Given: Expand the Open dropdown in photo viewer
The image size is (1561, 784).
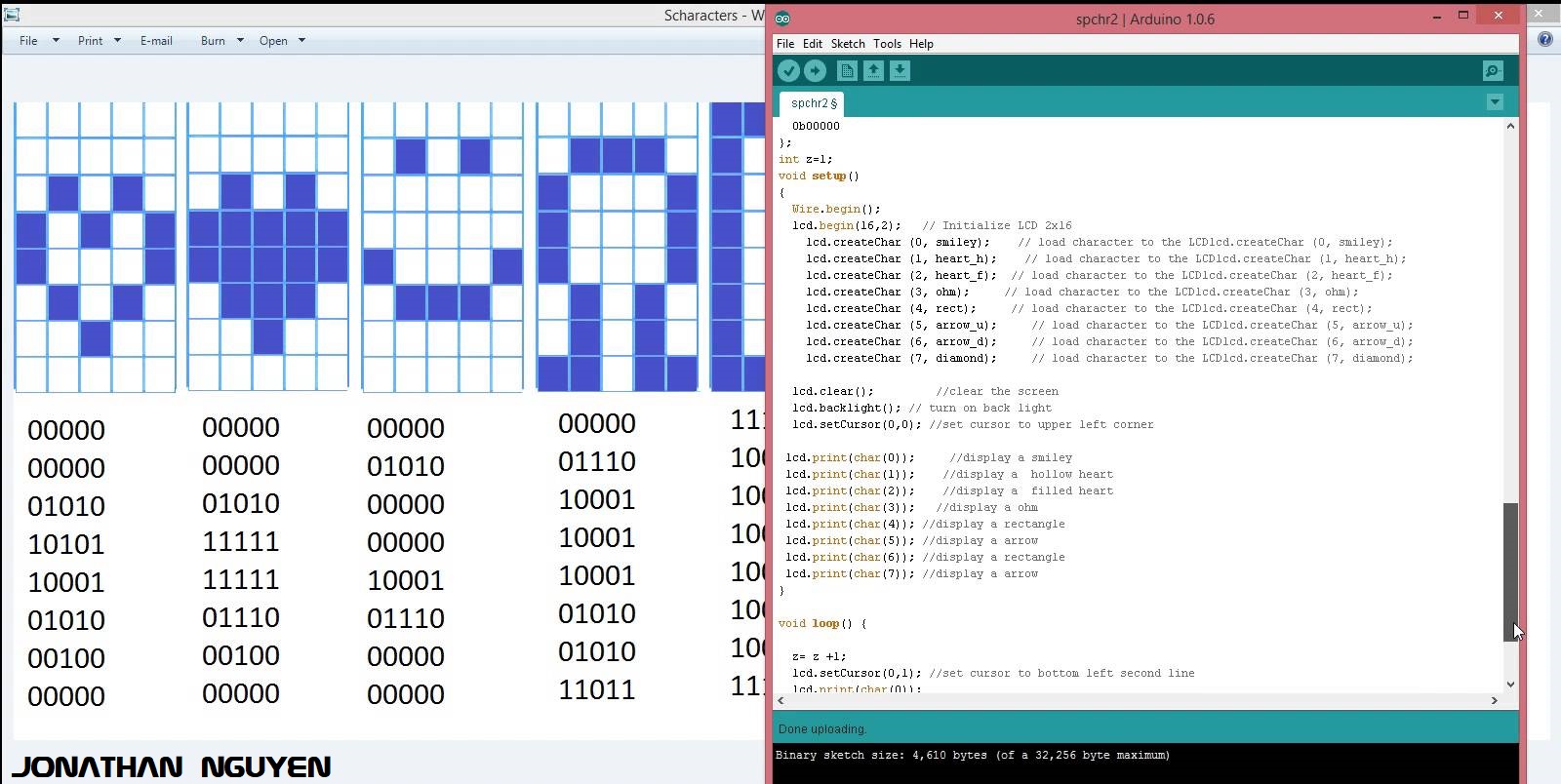Looking at the screenshot, I should [x=282, y=41].
